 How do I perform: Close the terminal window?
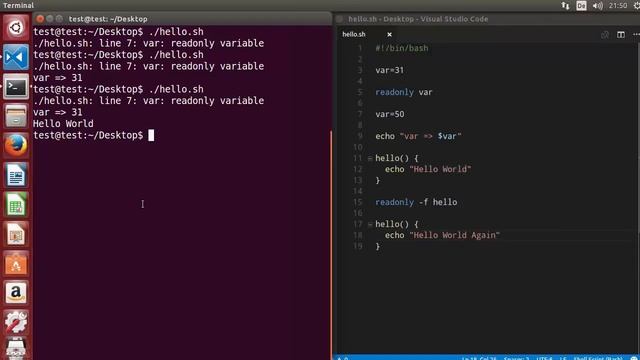click(x=40, y=19)
